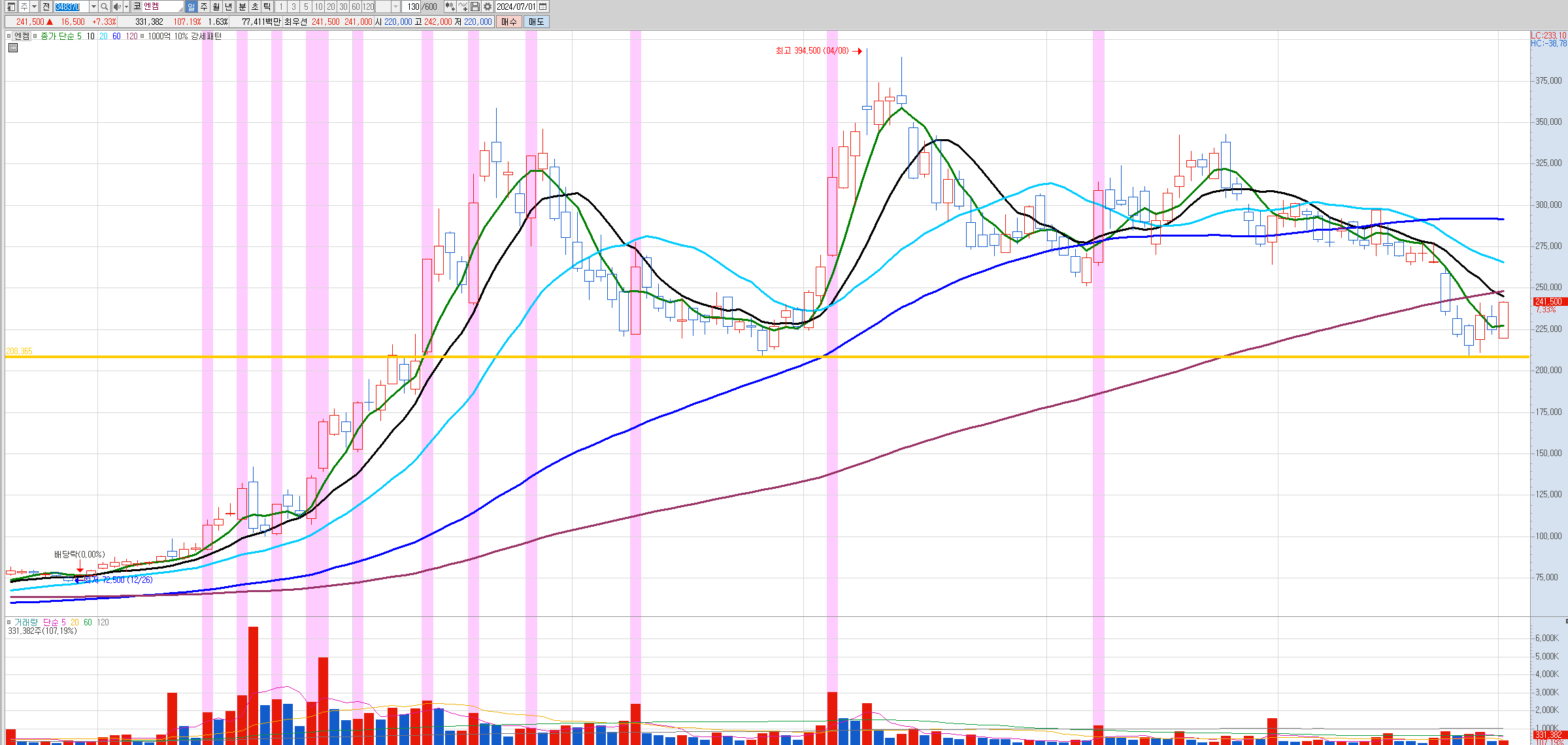Click the layout panel icon at the far left of the toolbar

pyautogui.click(x=11, y=7)
